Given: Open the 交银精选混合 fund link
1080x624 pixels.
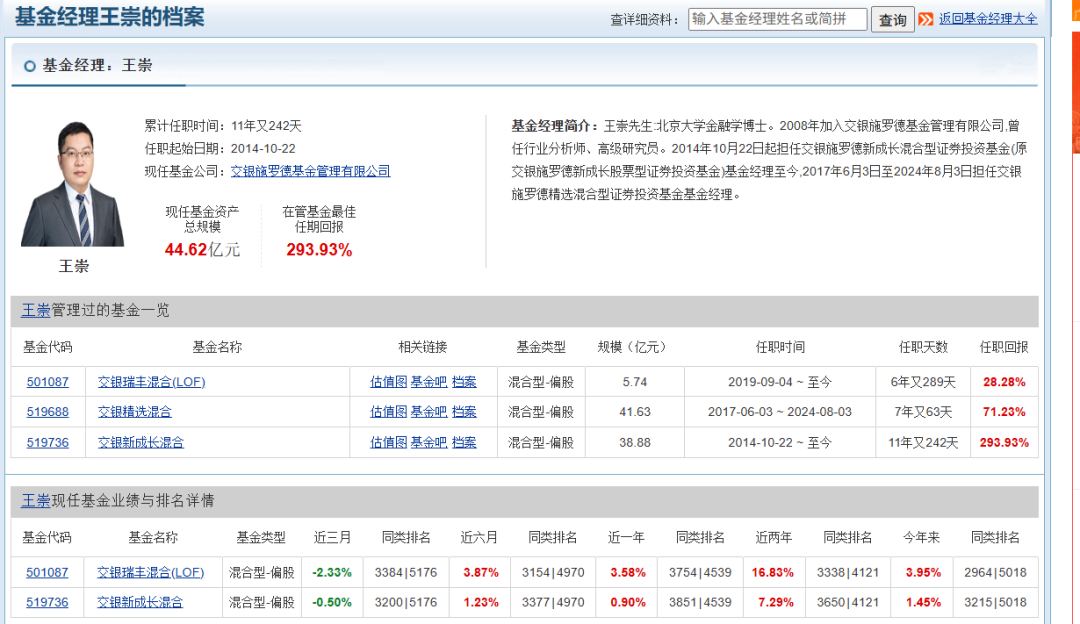Looking at the screenshot, I should [x=134, y=412].
